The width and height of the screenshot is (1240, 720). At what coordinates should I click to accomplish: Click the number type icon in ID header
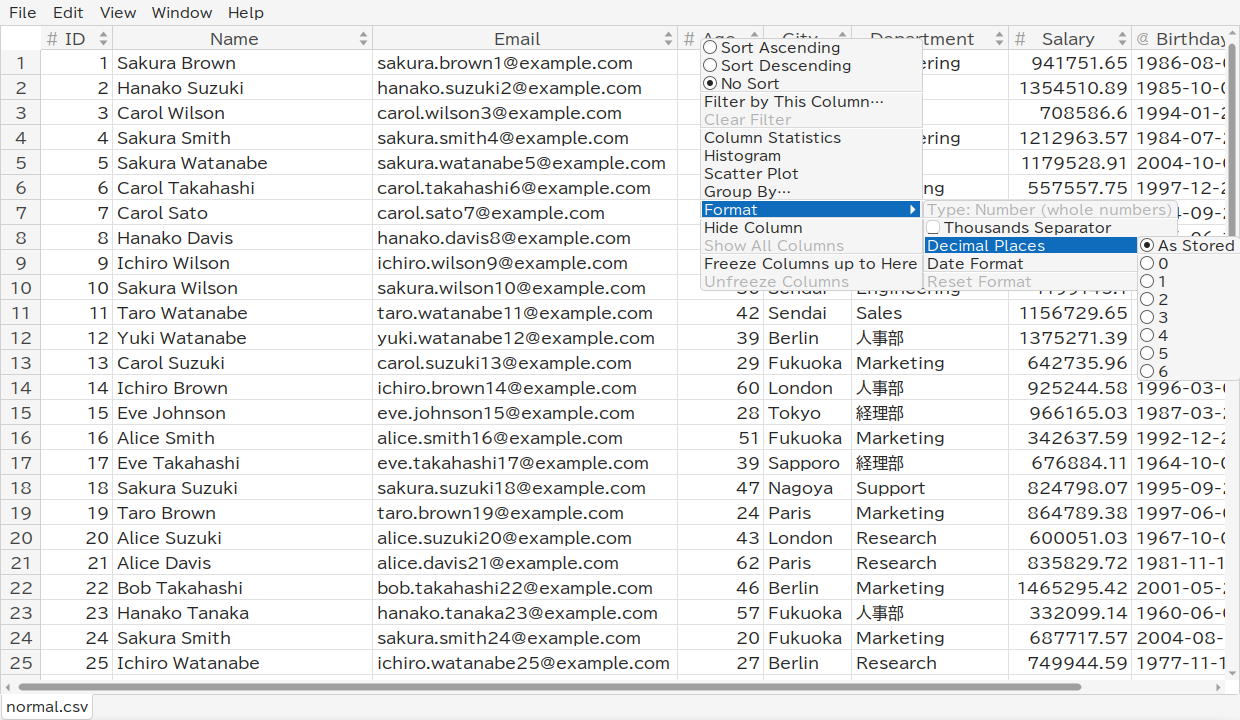(52, 39)
